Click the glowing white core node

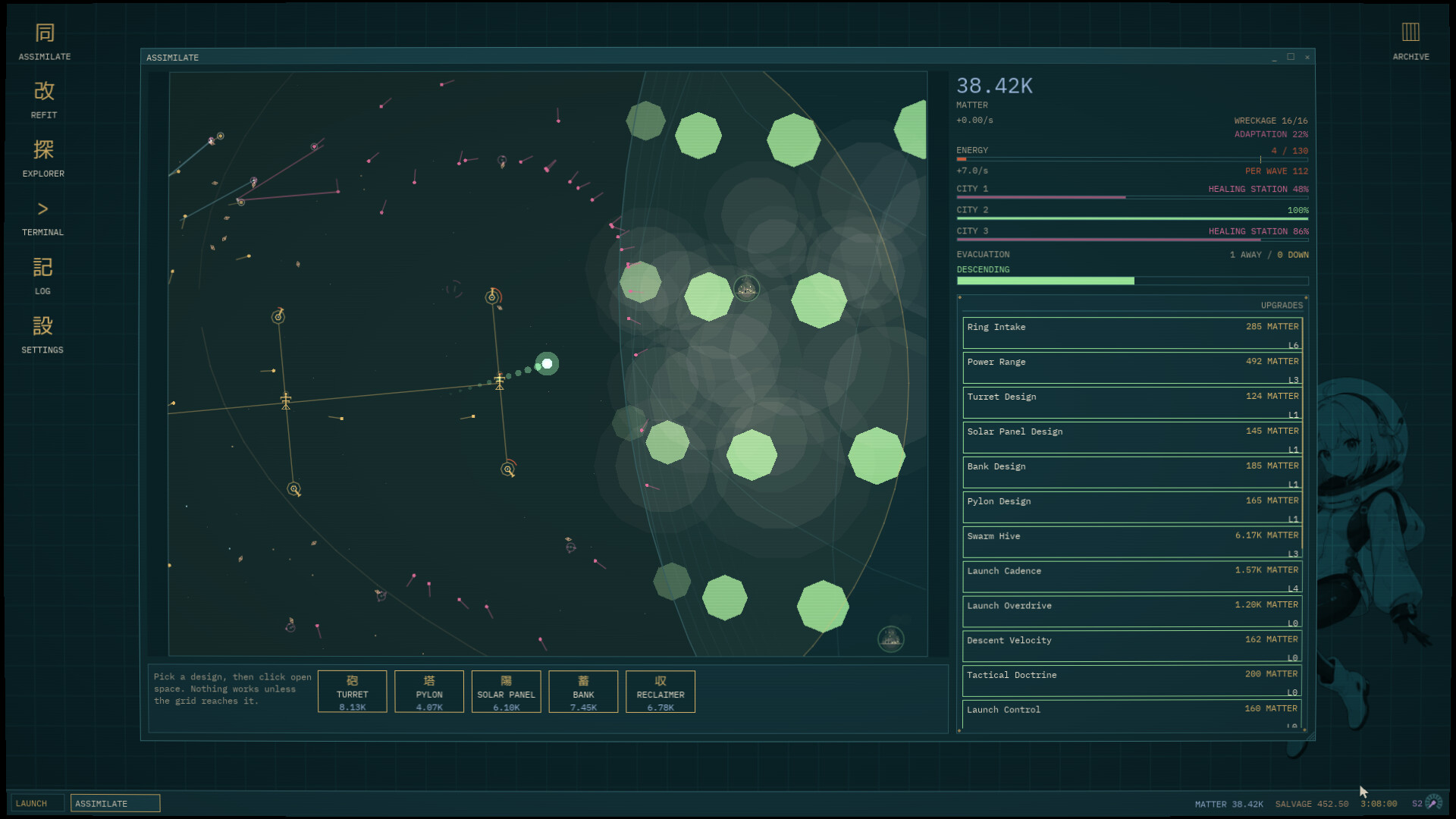pos(547,364)
